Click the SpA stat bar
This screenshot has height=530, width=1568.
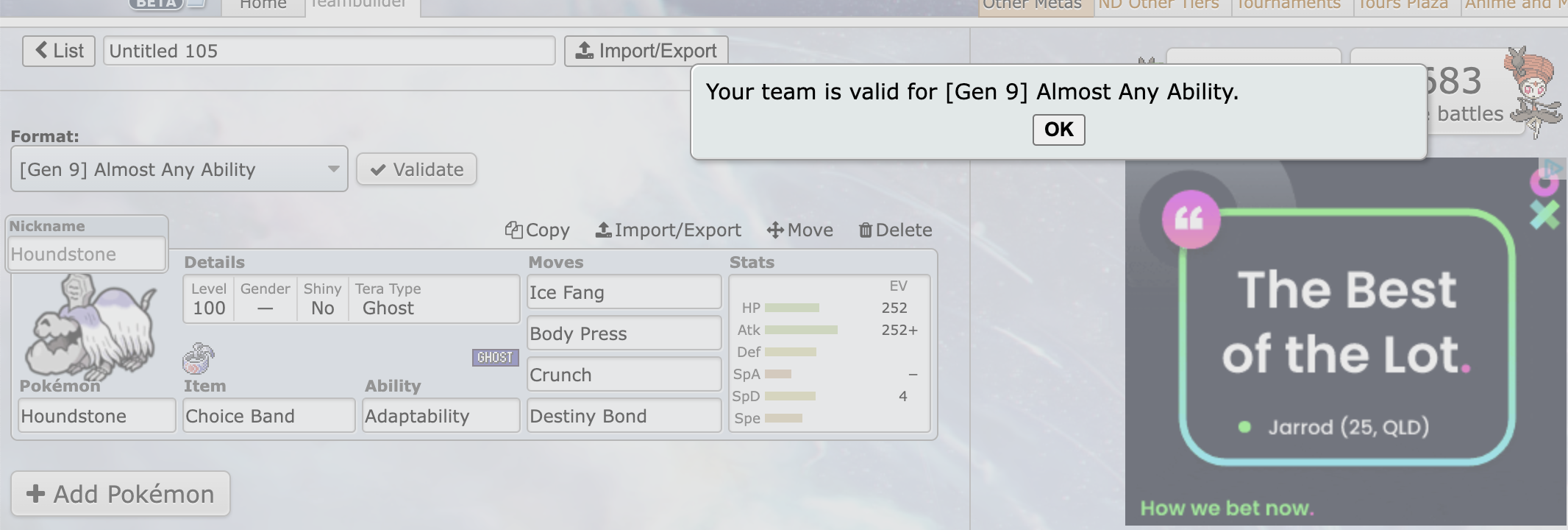tap(778, 374)
